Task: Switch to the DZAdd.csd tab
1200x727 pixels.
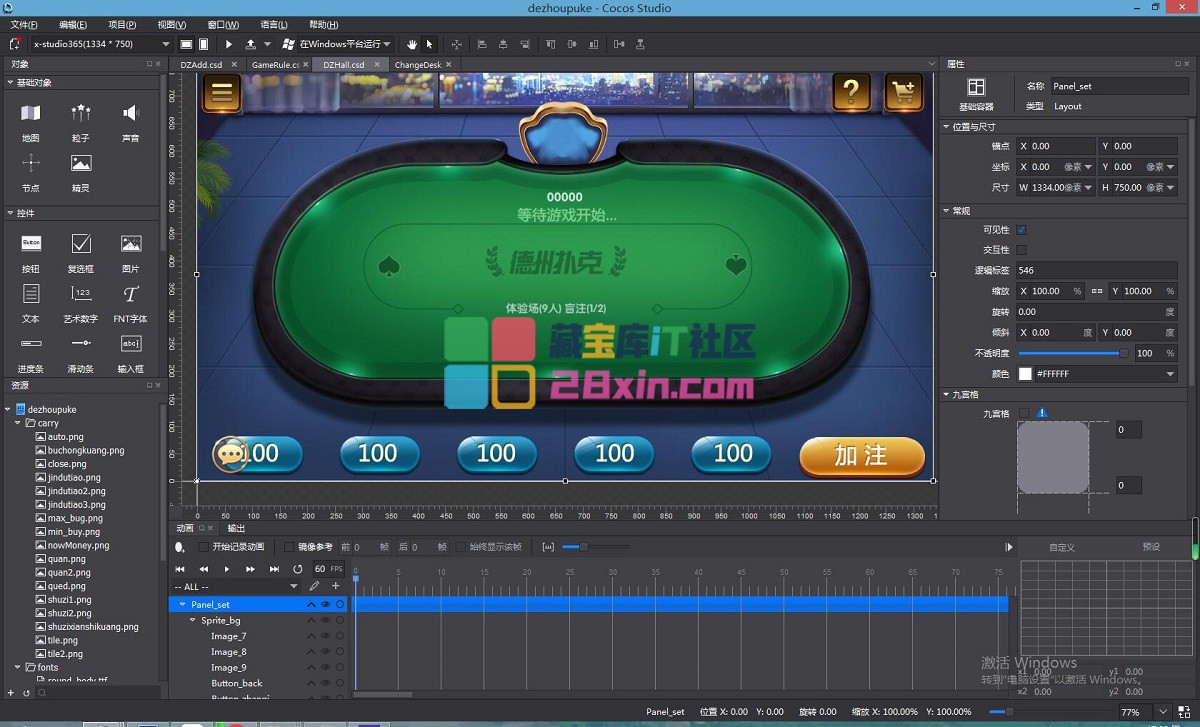Action: 201,65
